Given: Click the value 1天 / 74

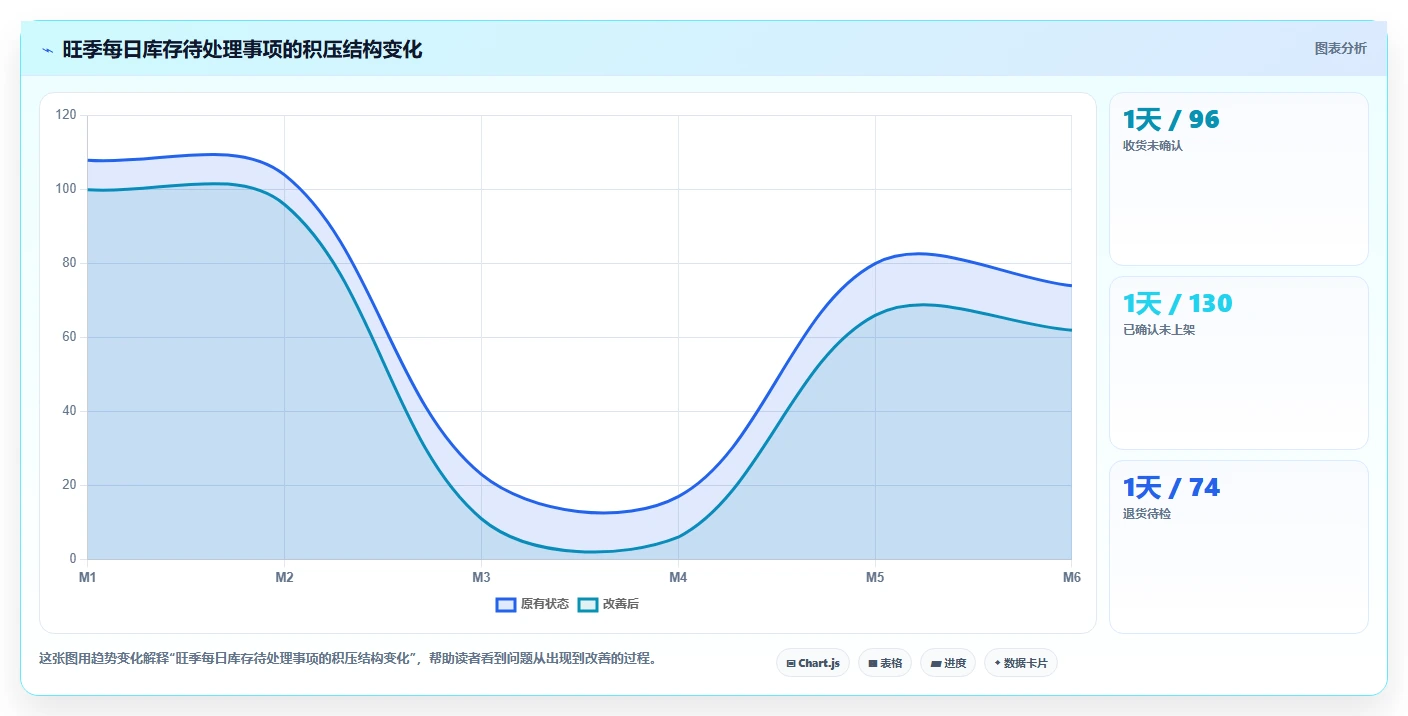Looking at the screenshot, I should [1171, 487].
